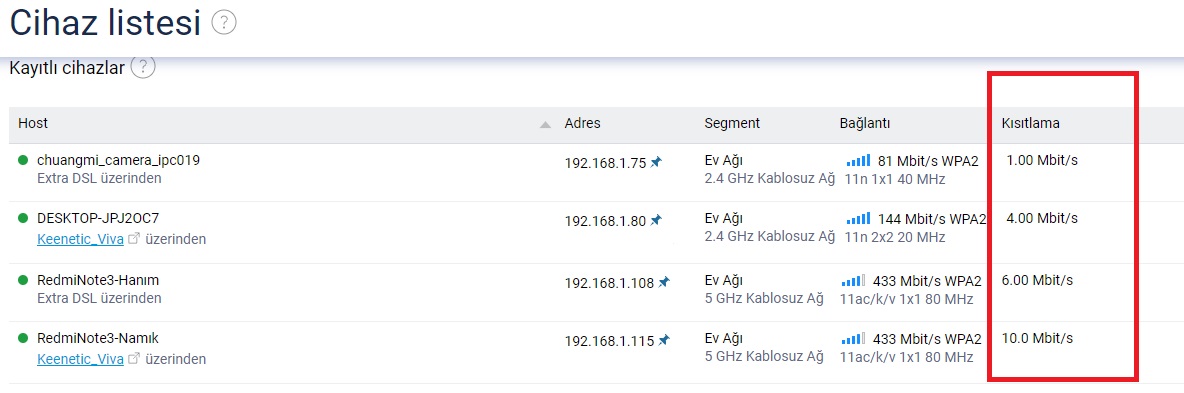The height and width of the screenshot is (393, 1184).
Task: Click green status dot of RedmiNote3-Hanım
Action: tap(23, 280)
